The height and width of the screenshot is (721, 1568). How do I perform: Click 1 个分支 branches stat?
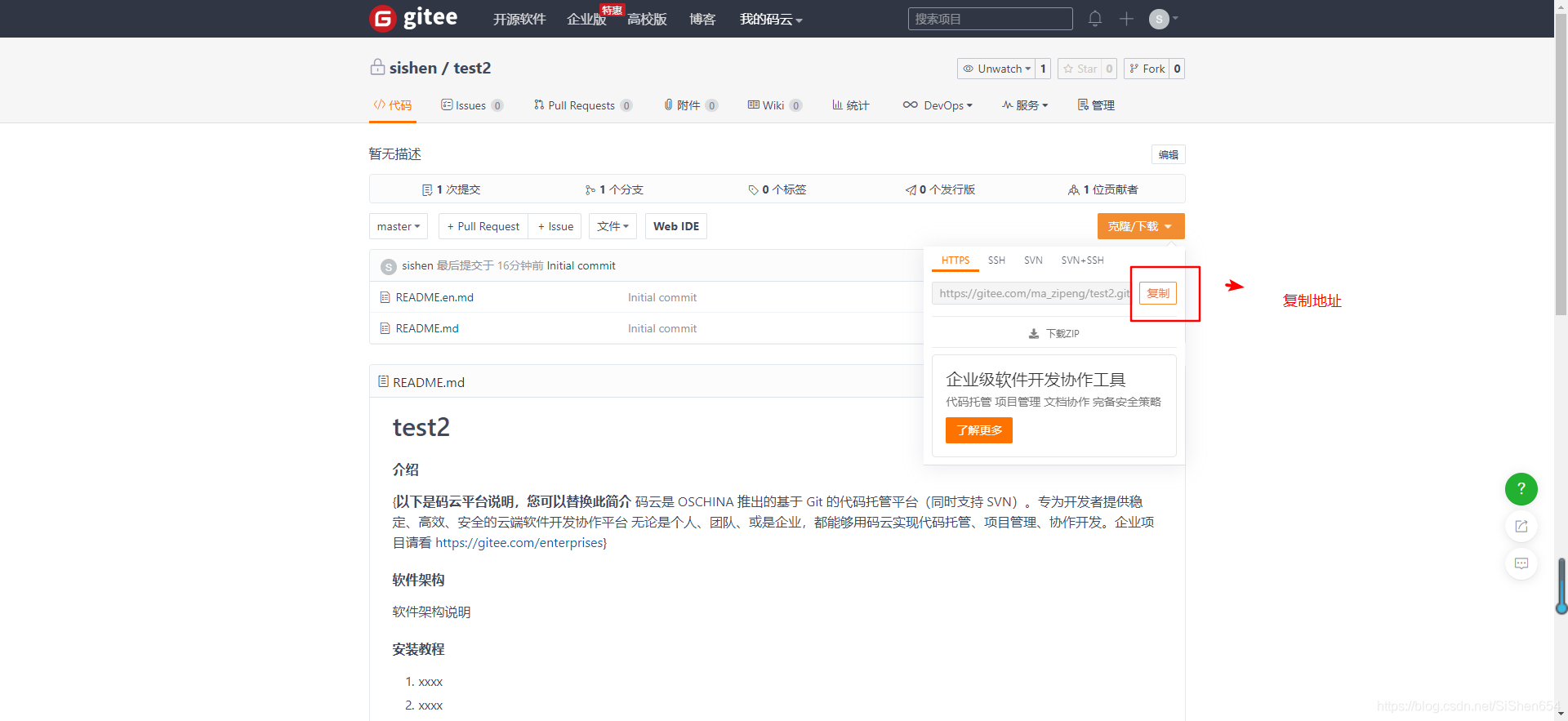pyautogui.click(x=614, y=189)
